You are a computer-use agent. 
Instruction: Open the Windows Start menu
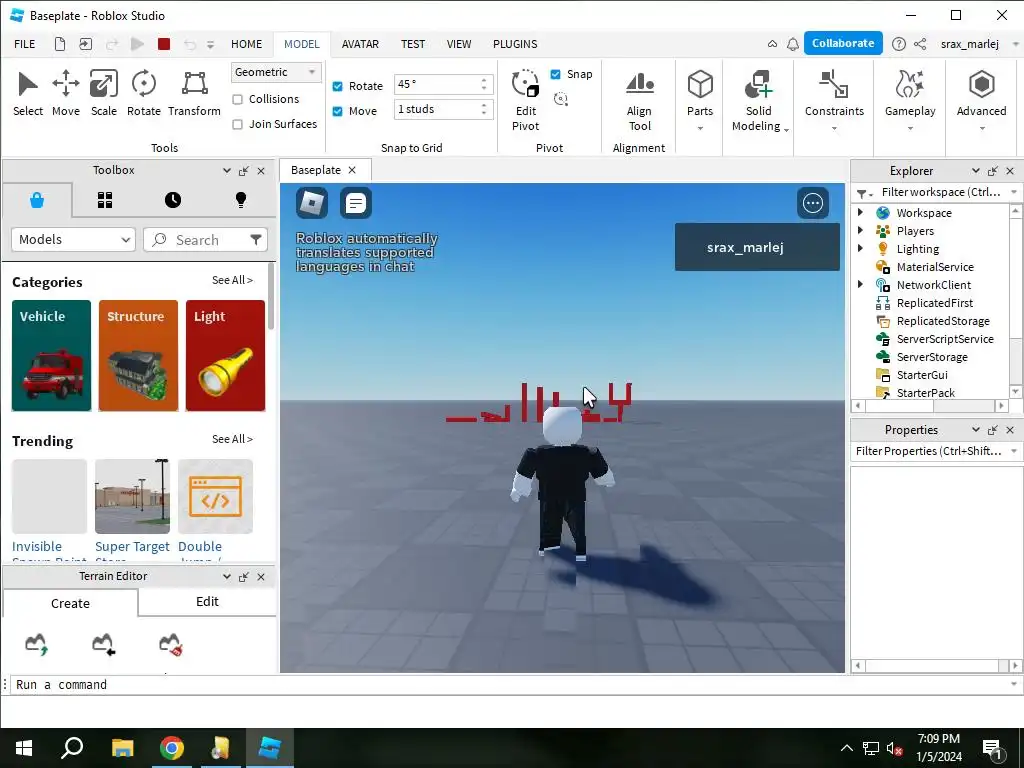click(x=24, y=748)
